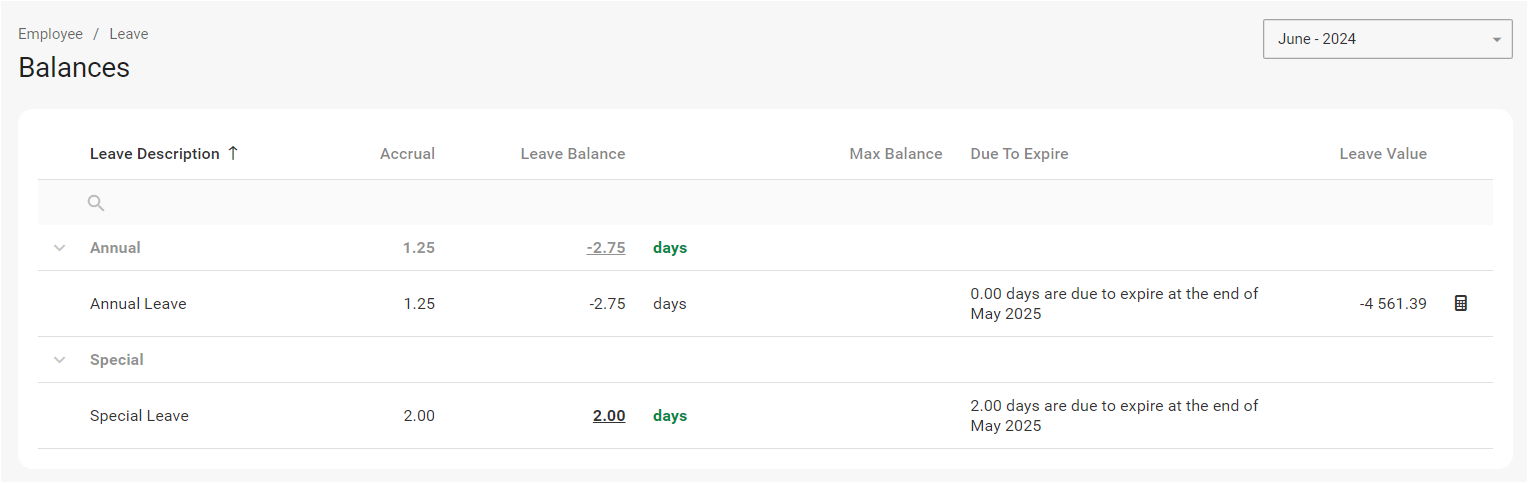Collapse the Annual leave group

point(60,248)
